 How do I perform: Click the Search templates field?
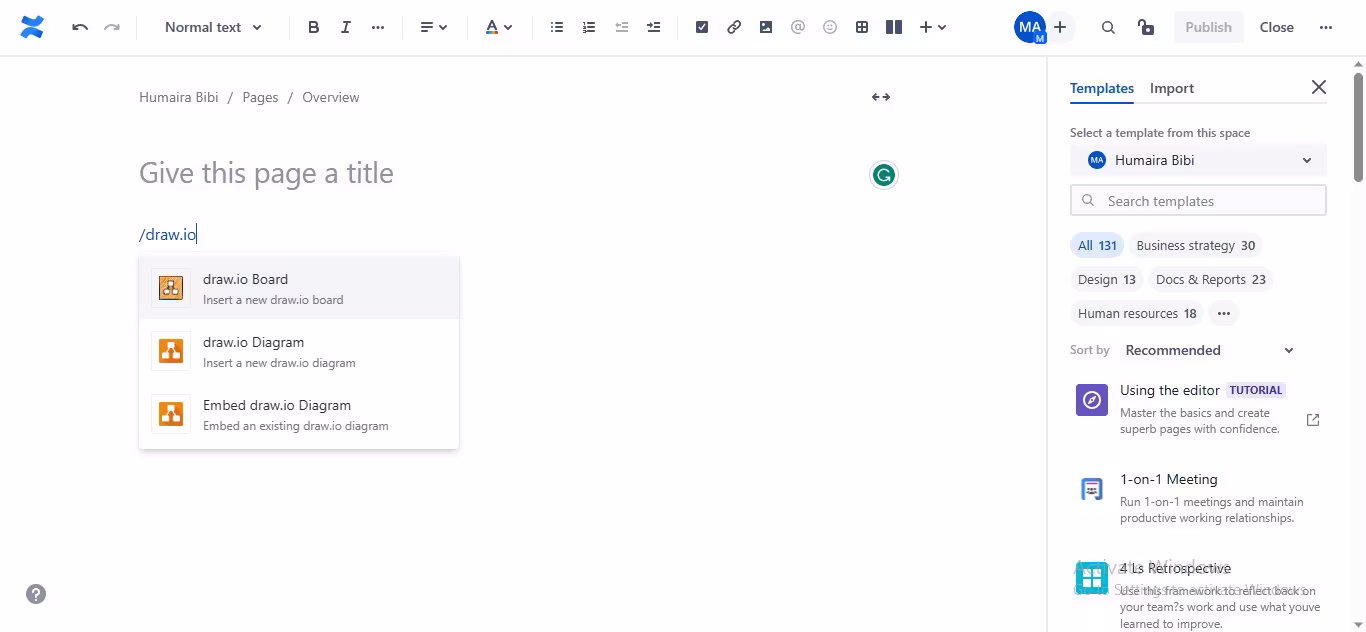pyautogui.click(x=1198, y=201)
